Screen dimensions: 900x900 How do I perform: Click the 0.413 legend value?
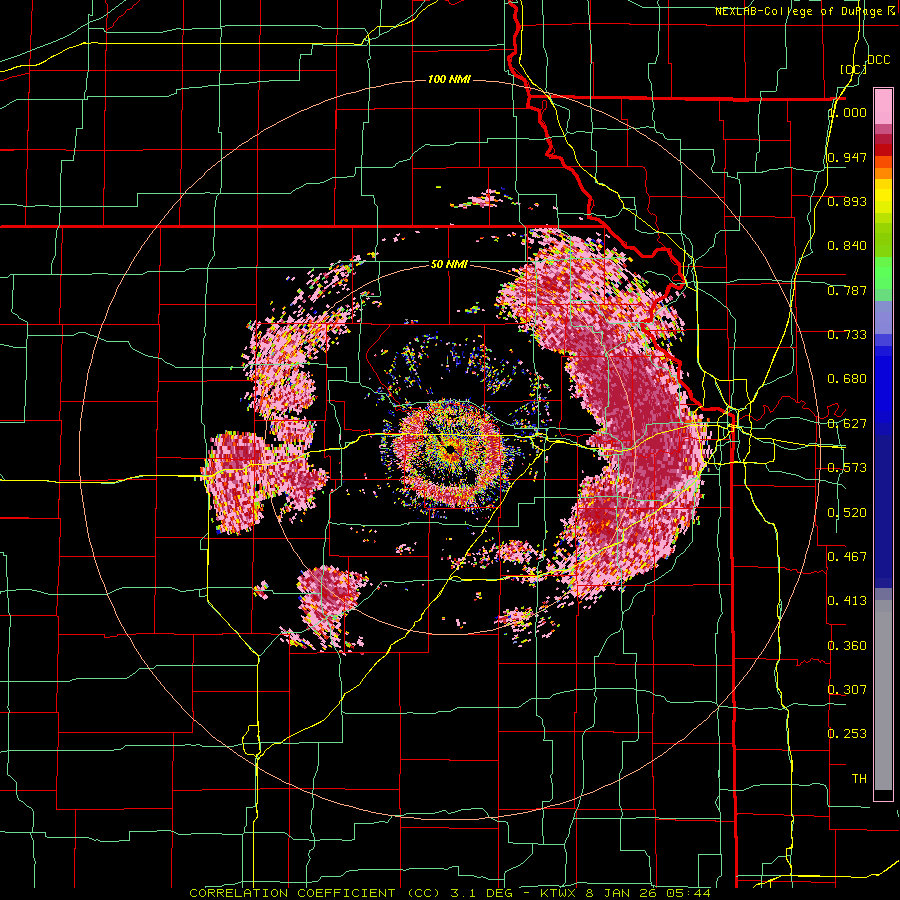point(847,601)
